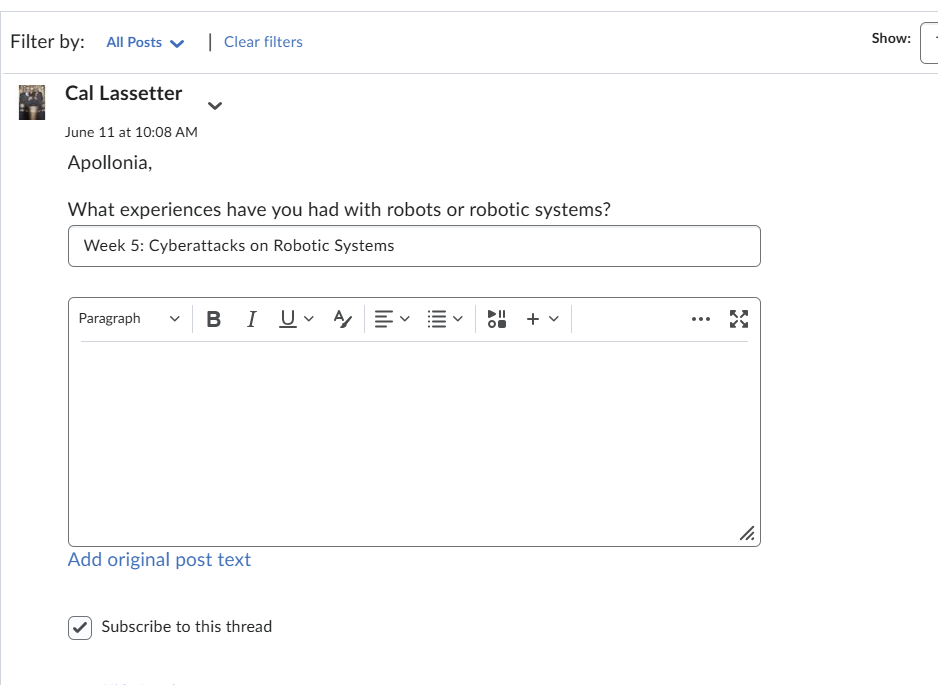Image resolution: width=938 pixels, height=685 pixels.
Task: Open the list formatting dropdown
Action: click(x=444, y=318)
